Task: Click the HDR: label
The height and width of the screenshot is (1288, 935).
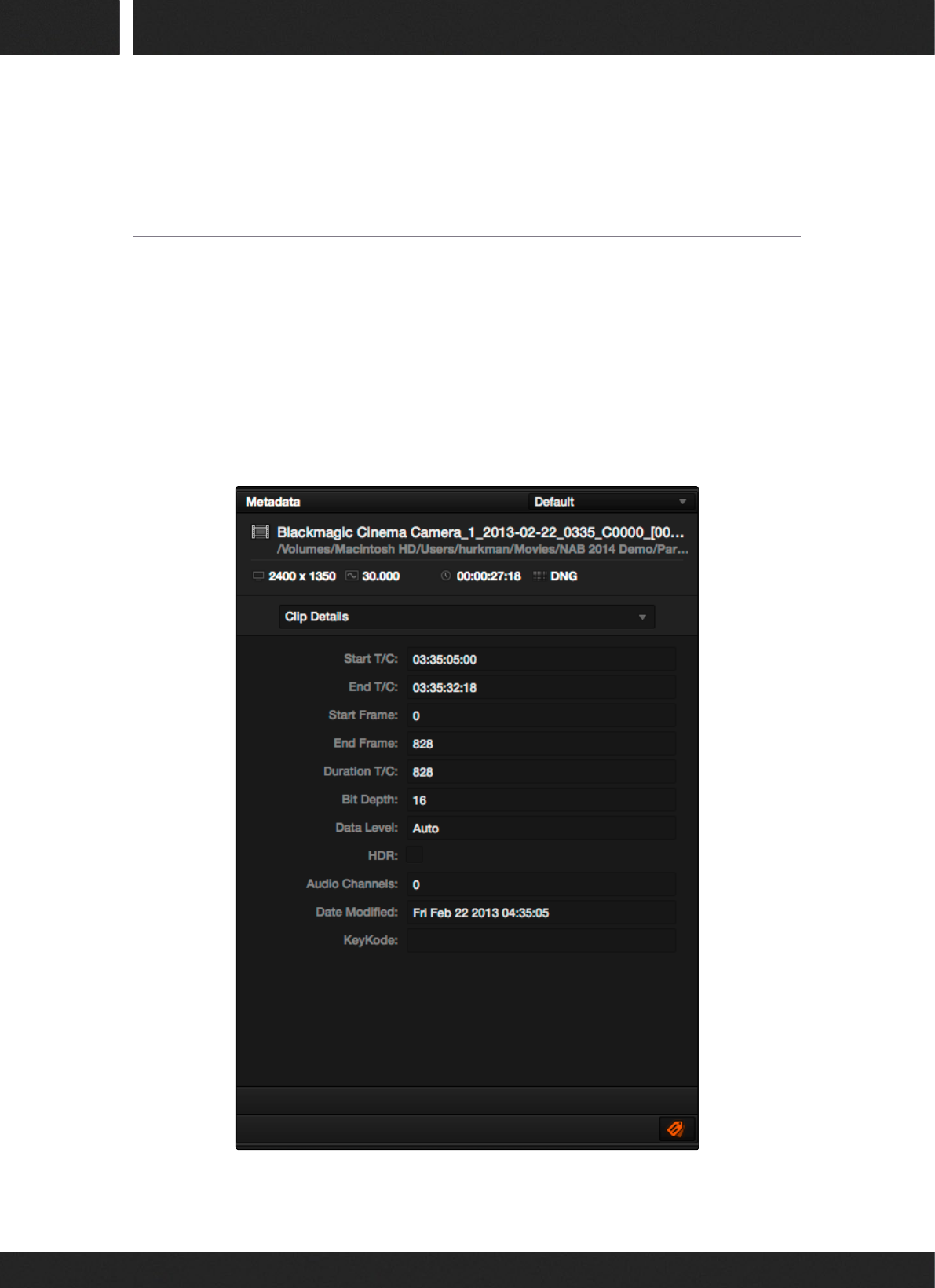Action: point(382,856)
